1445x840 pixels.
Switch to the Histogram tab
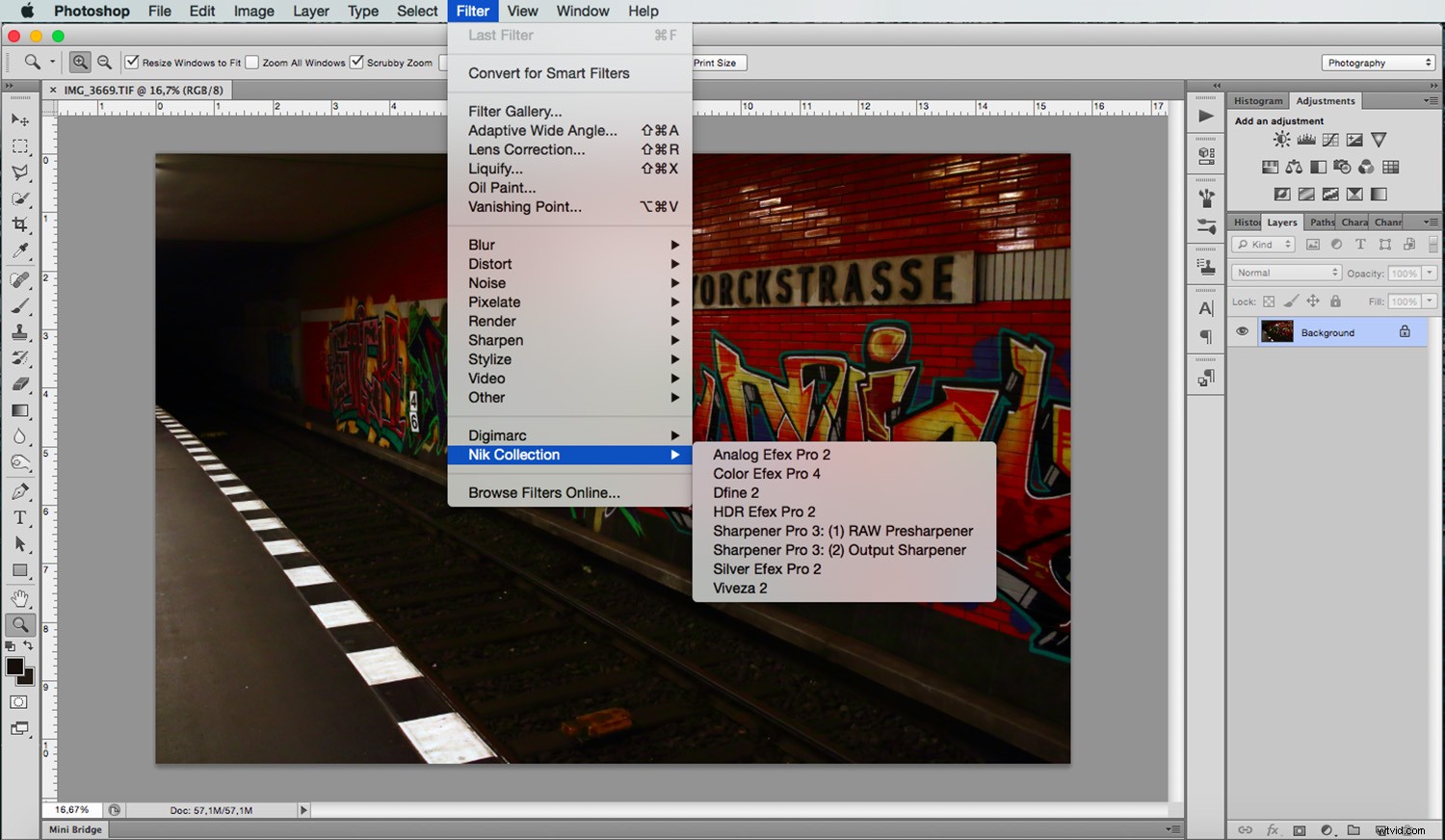tap(1257, 100)
